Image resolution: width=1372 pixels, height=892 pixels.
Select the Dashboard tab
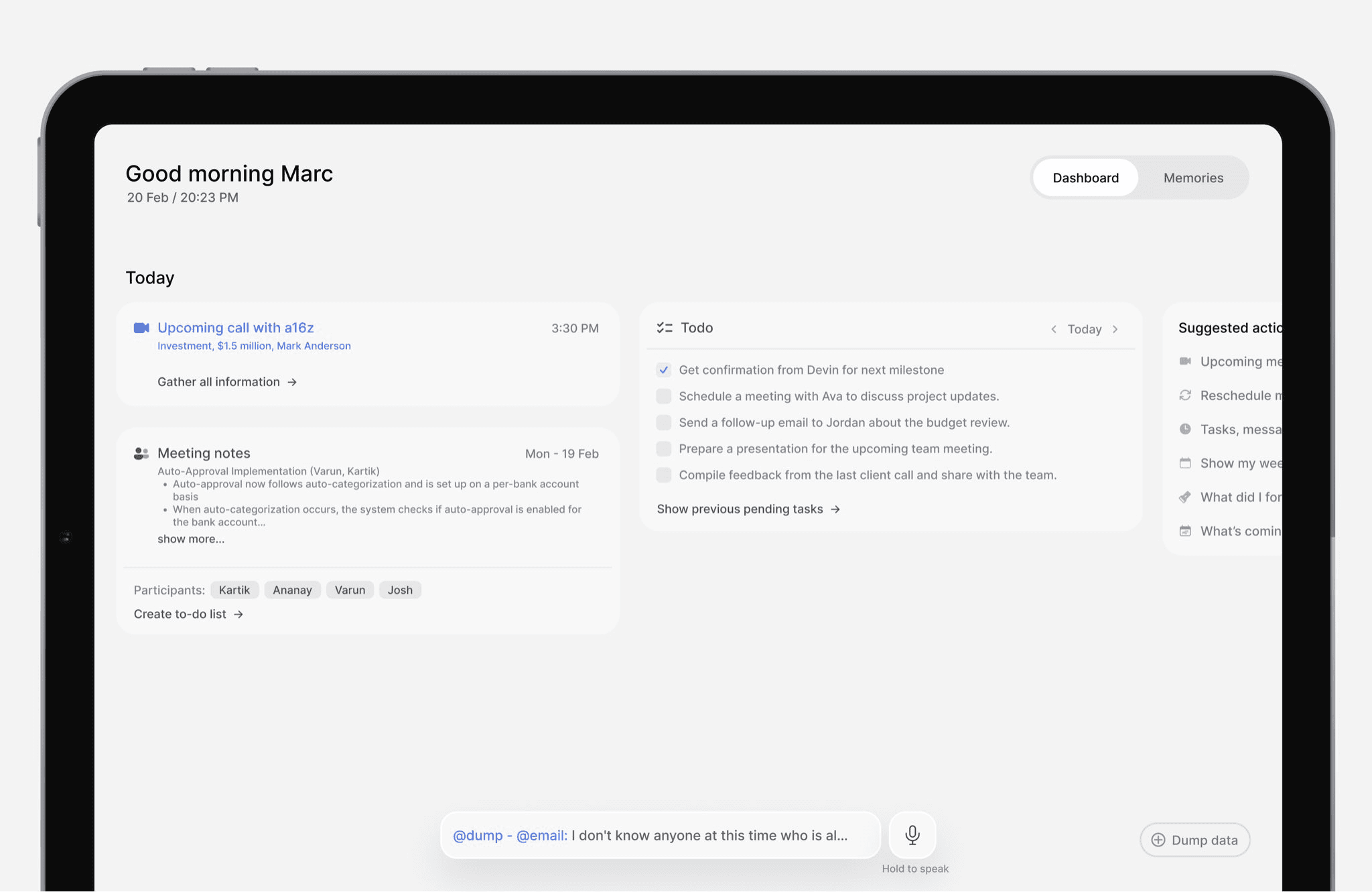[1085, 177]
